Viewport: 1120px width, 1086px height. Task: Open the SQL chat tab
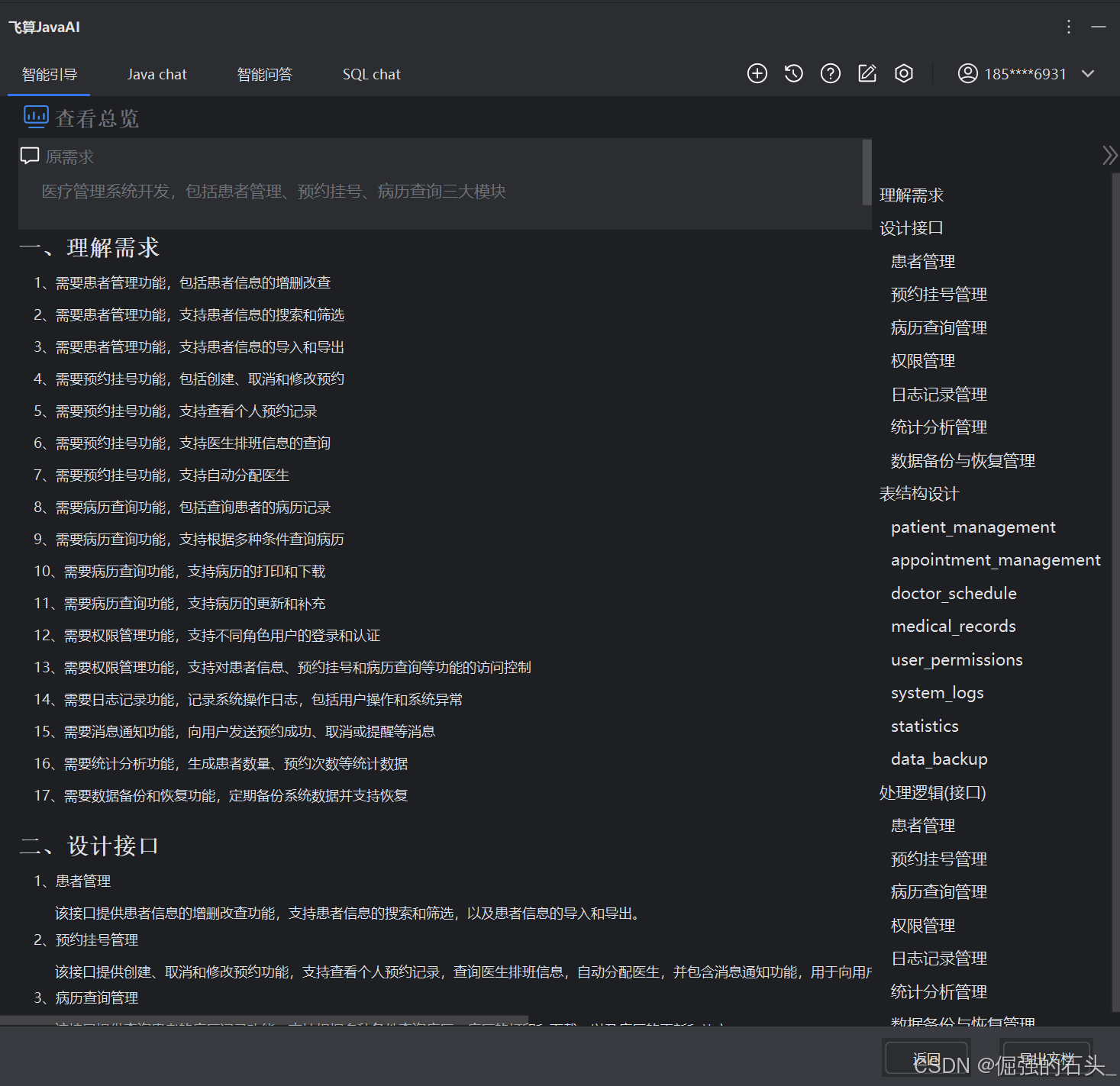click(x=371, y=74)
